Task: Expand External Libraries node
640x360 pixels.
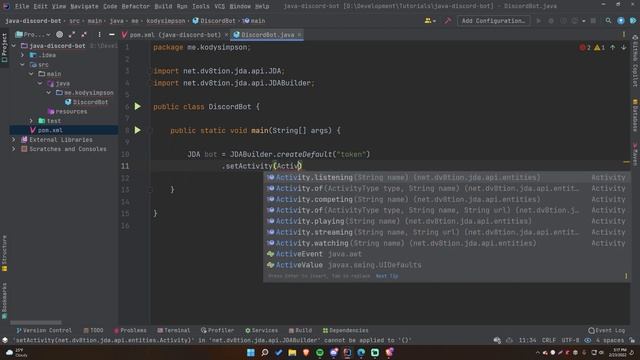Action: click(14, 140)
